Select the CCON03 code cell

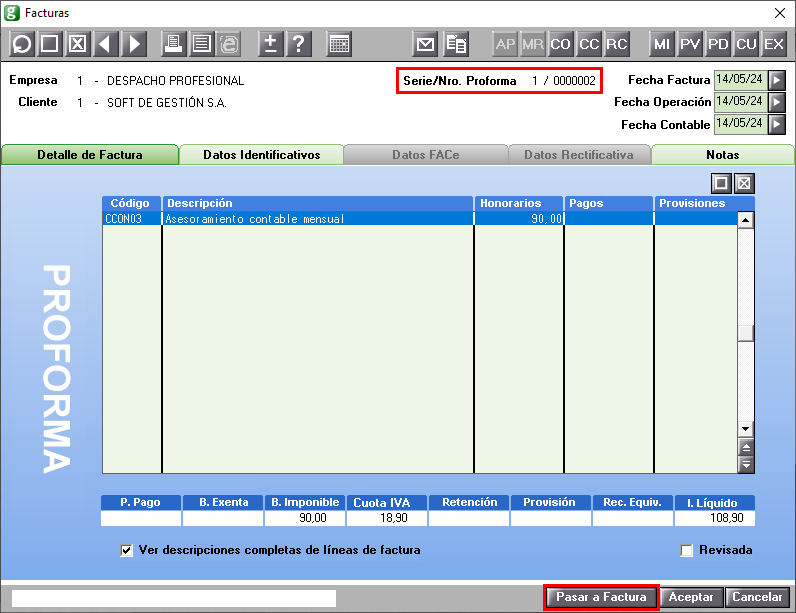pyautogui.click(x=132, y=219)
